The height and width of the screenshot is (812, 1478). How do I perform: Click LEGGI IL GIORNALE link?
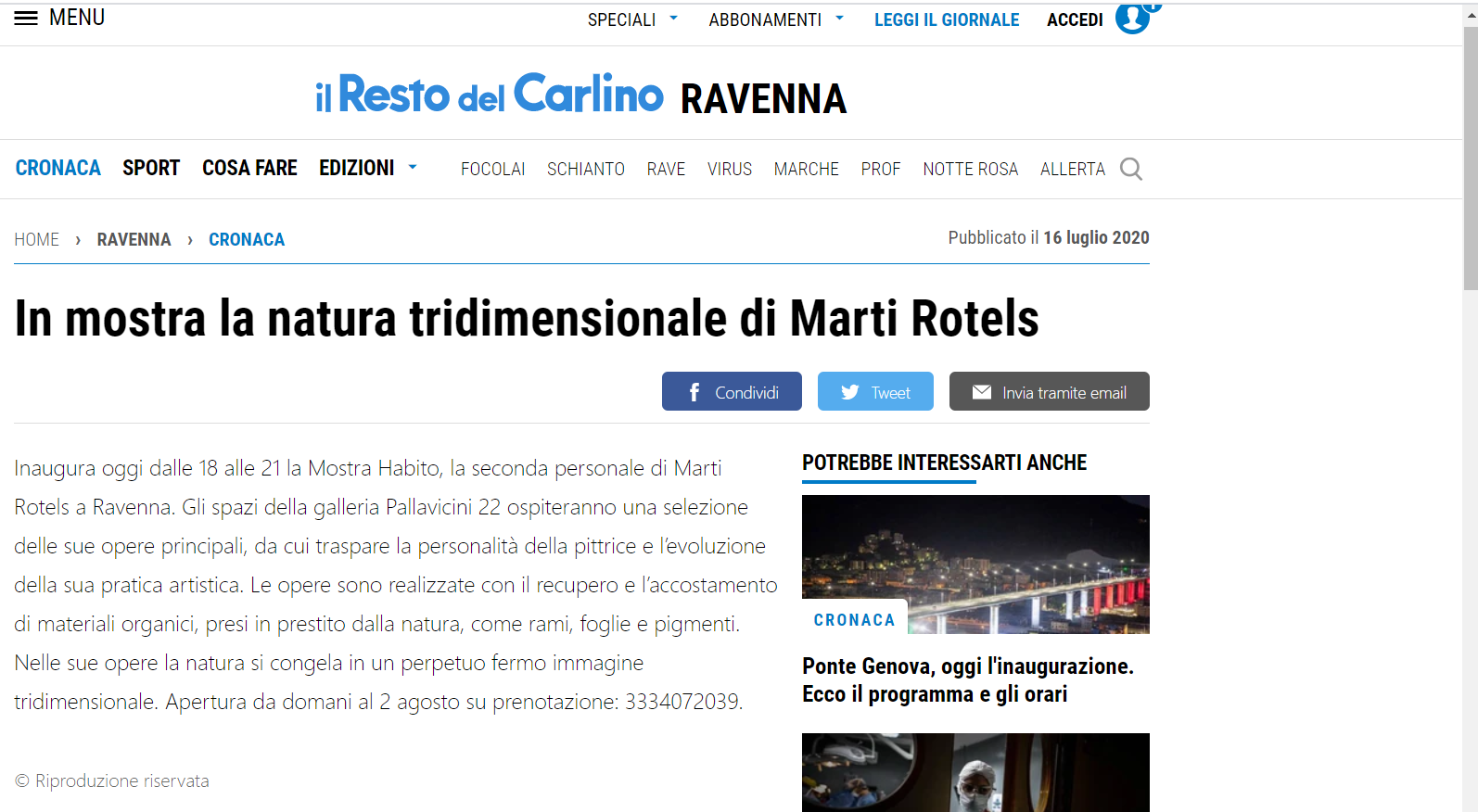947,19
